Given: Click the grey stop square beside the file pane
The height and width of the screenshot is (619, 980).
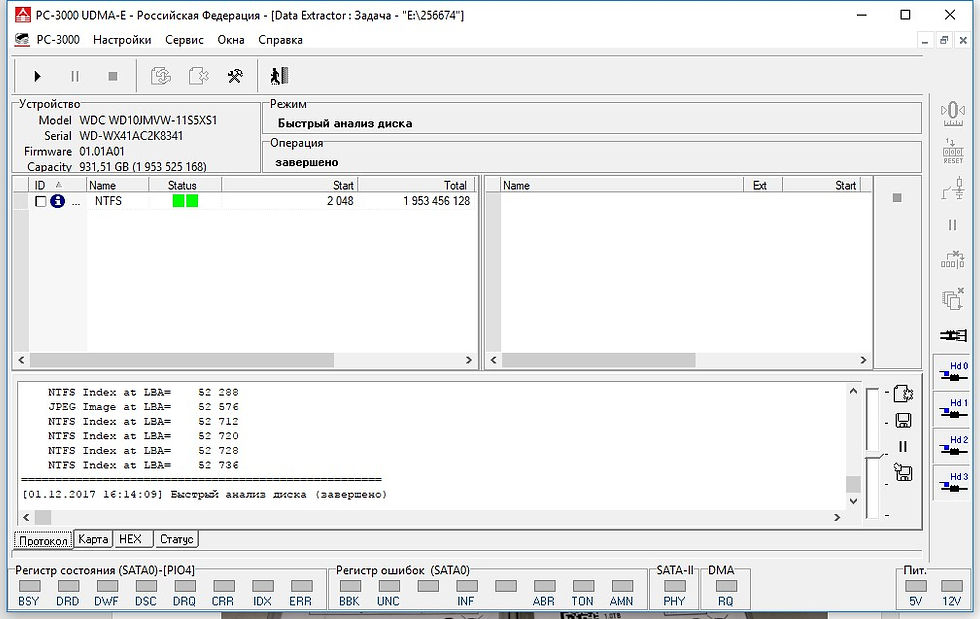Looking at the screenshot, I should (x=897, y=198).
